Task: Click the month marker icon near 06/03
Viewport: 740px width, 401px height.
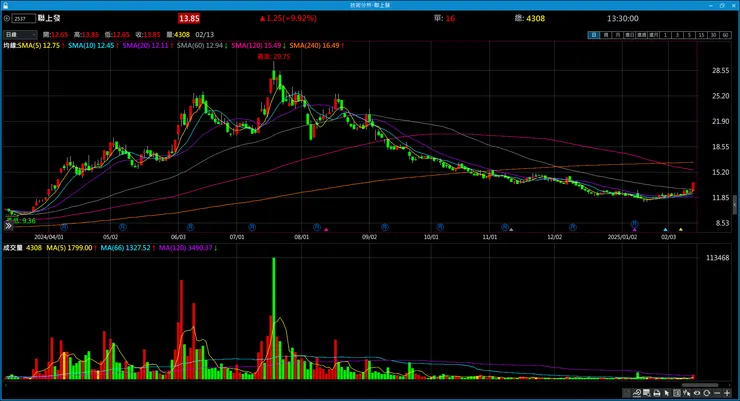Action: [190, 227]
